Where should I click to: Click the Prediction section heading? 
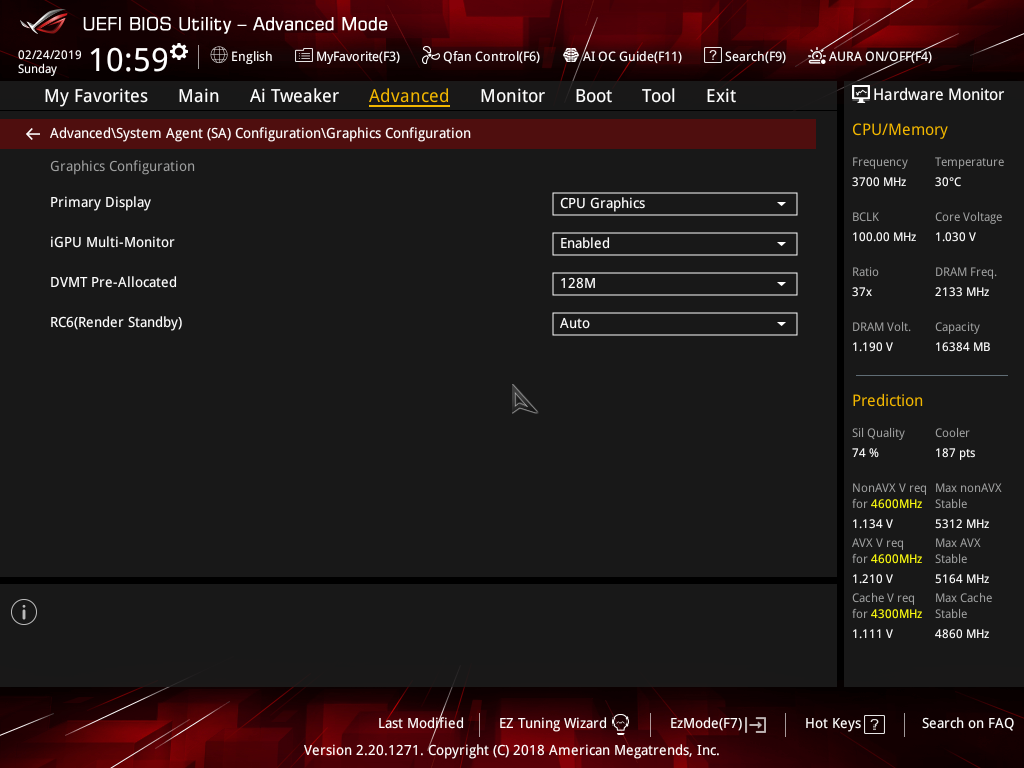(887, 400)
